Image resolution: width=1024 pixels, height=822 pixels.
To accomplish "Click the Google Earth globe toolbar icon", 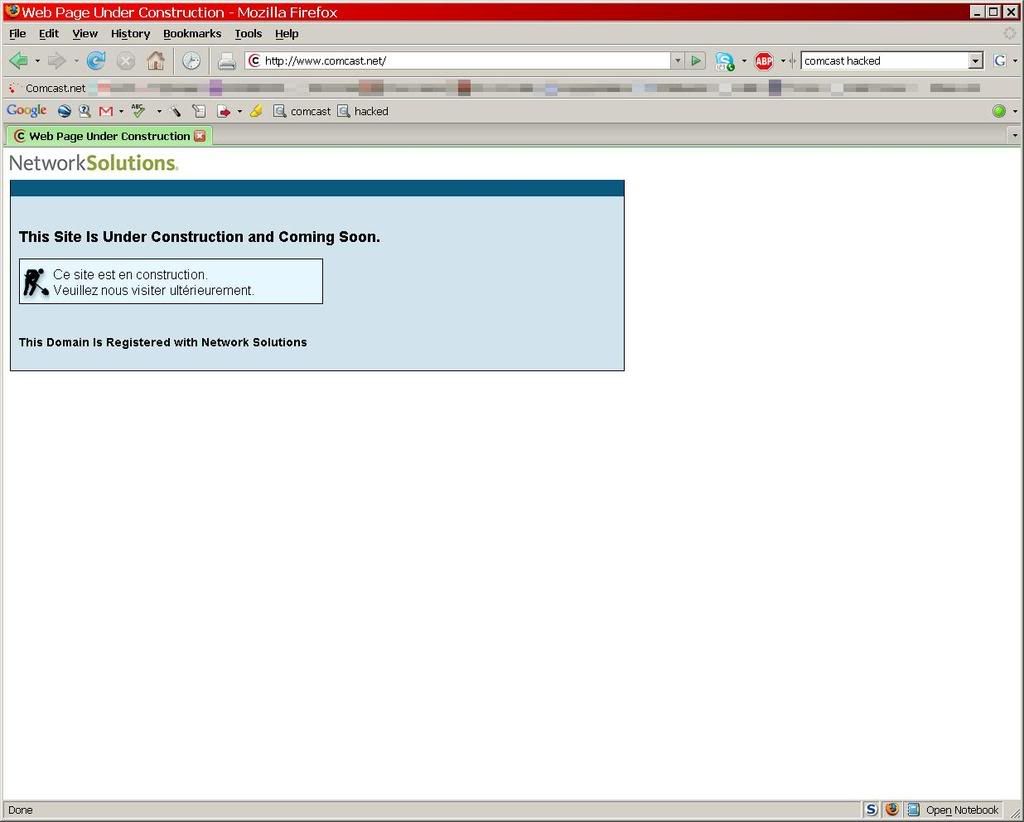I will point(64,112).
